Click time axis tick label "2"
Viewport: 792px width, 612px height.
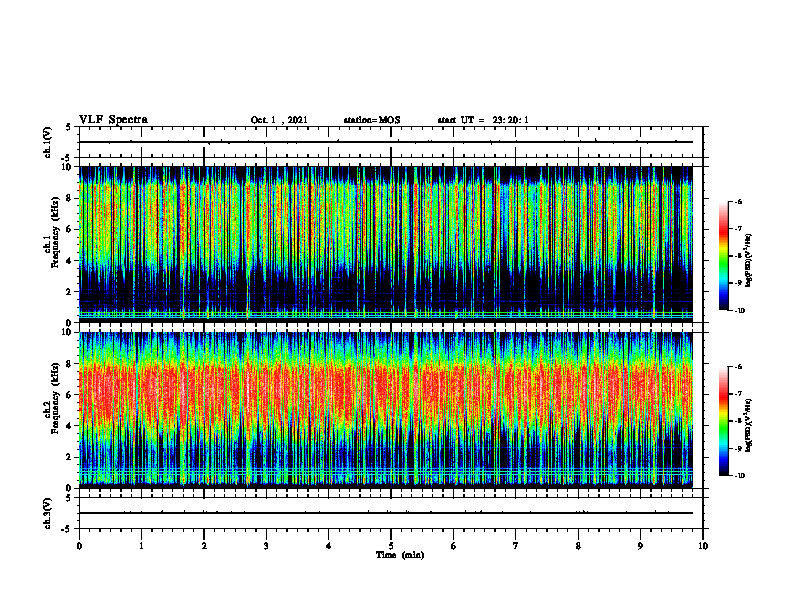[204, 546]
